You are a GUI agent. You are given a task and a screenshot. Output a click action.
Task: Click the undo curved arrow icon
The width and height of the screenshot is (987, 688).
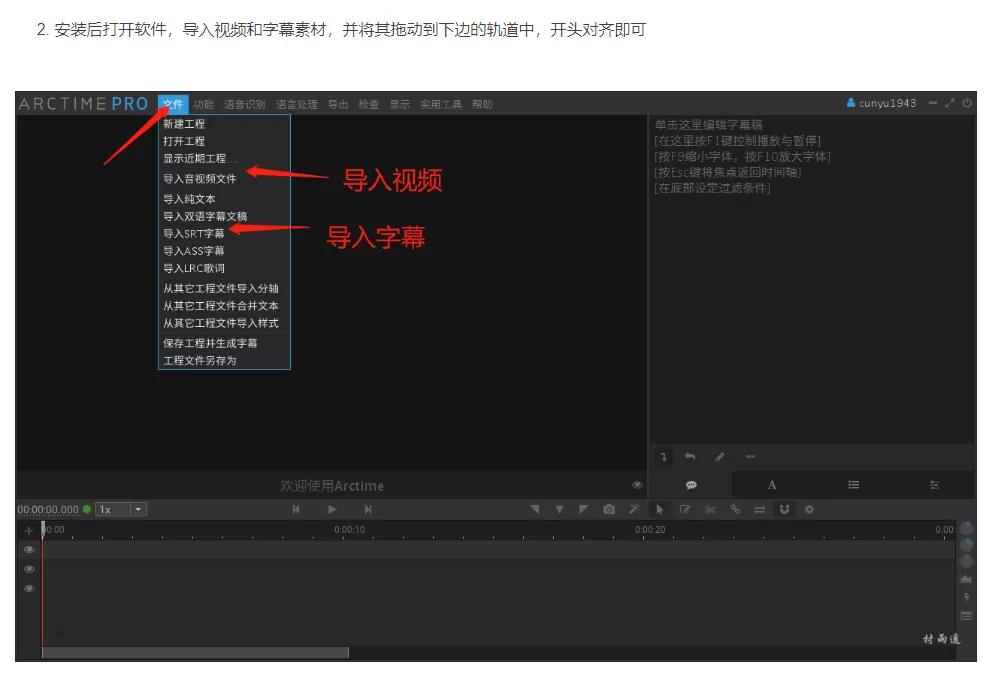click(x=690, y=456)
